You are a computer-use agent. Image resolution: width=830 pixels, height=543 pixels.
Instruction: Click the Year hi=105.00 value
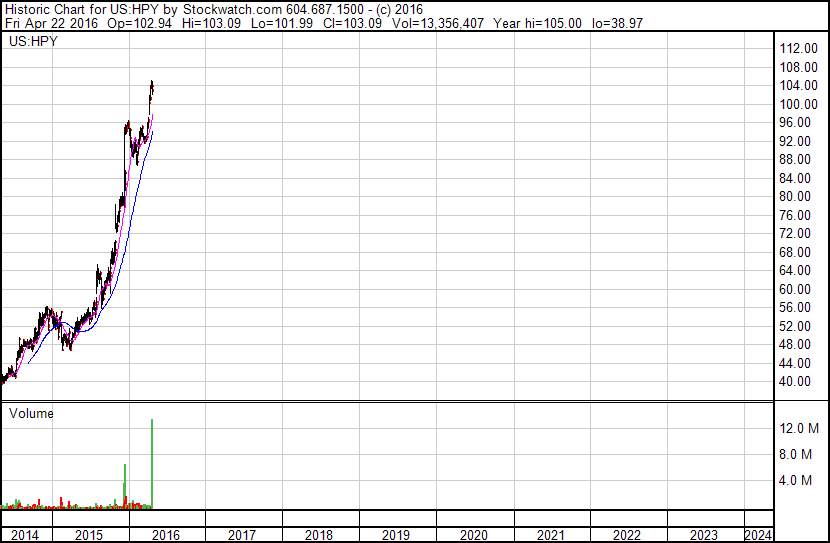pos(537,23)
